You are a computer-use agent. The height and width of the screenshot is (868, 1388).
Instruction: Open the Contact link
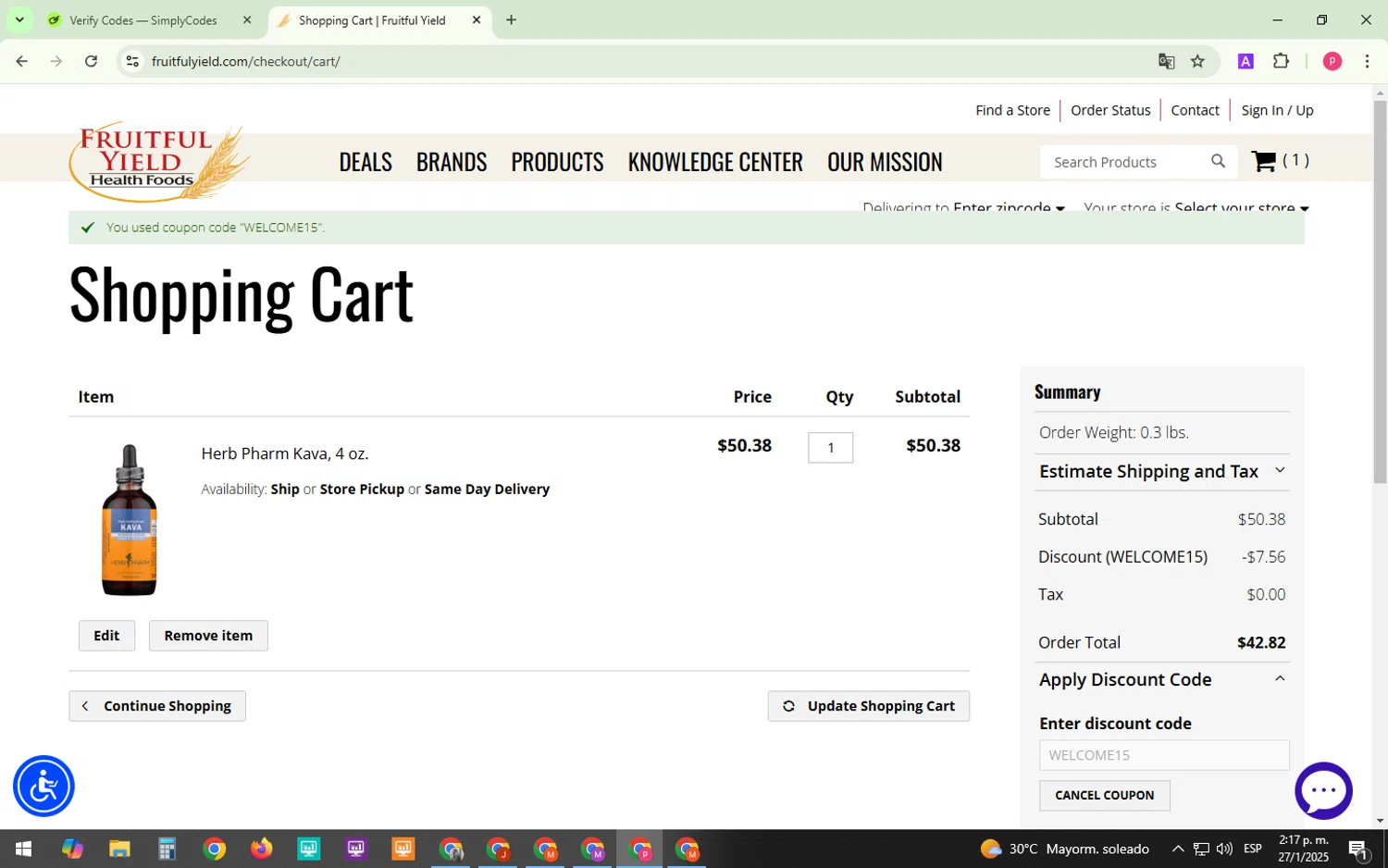click(1195, 110)
